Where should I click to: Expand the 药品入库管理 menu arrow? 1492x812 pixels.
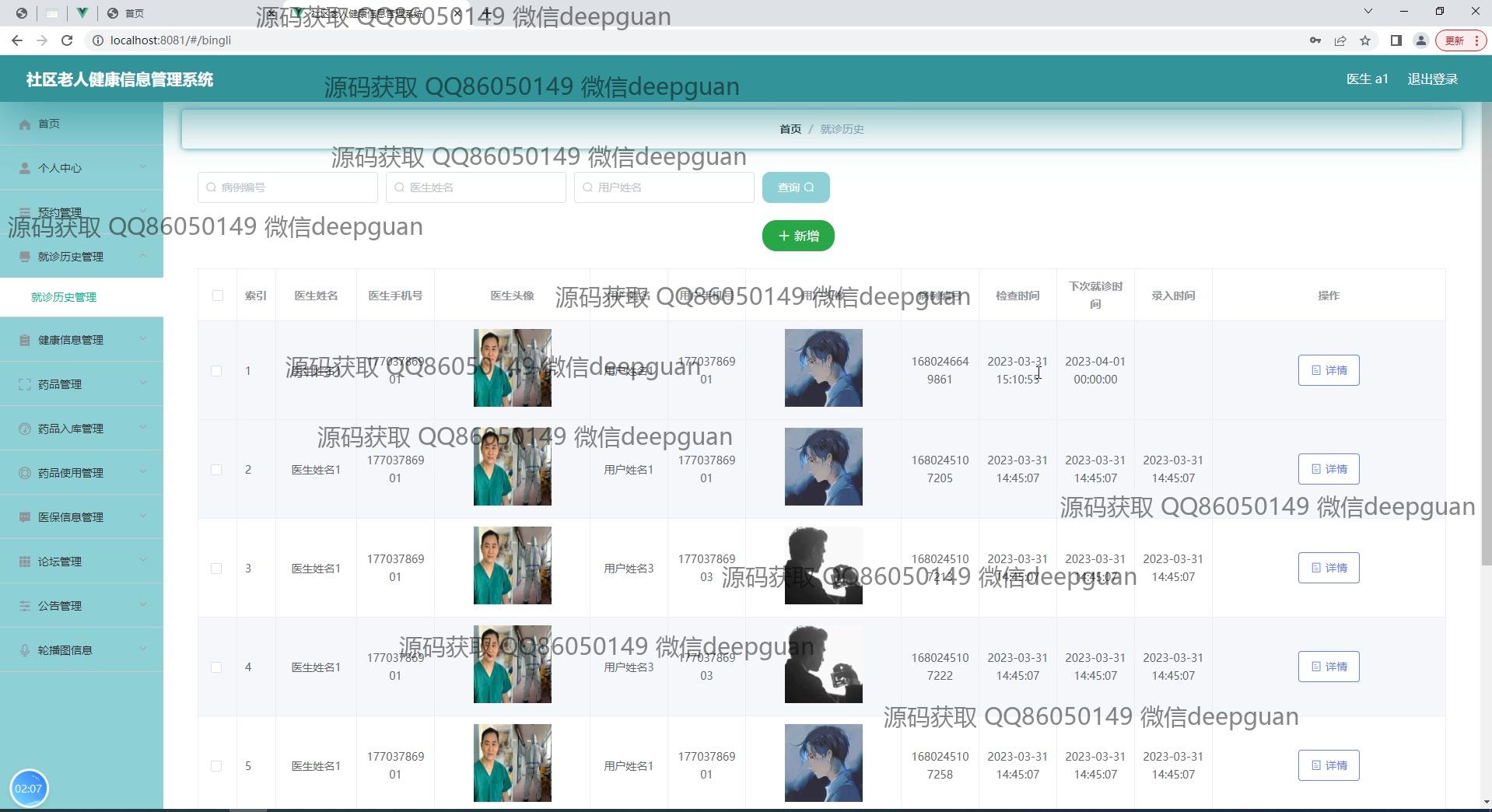(143, 428)
